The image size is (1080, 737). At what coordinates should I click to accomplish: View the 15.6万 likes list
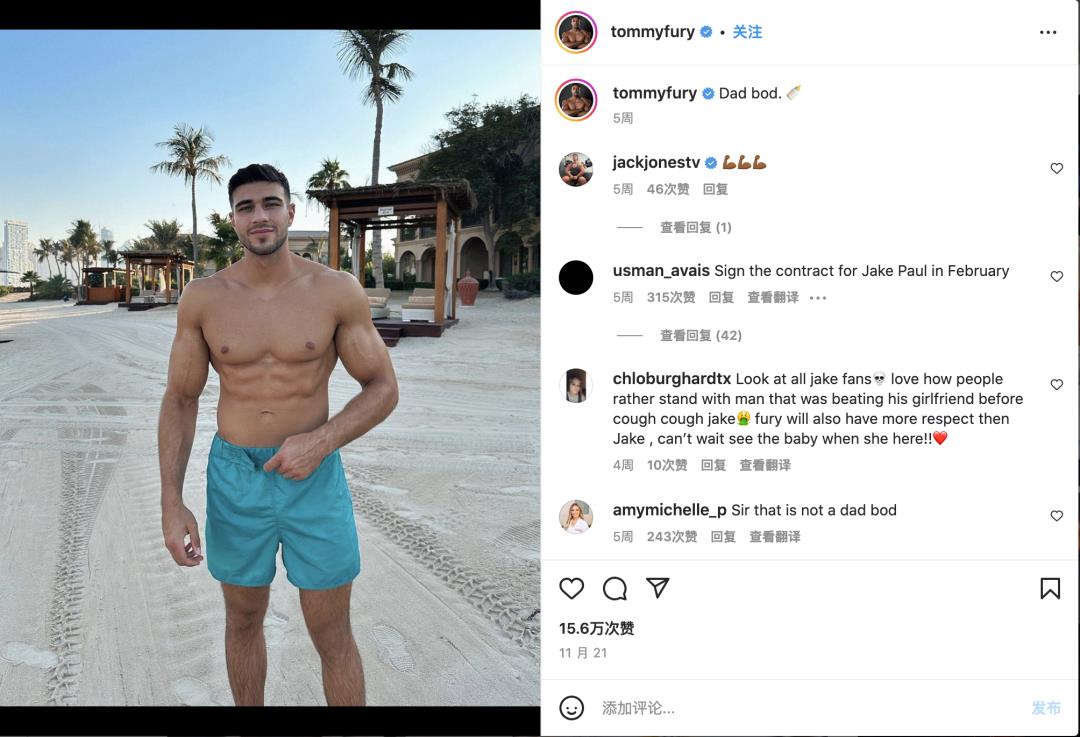[596, 628]
